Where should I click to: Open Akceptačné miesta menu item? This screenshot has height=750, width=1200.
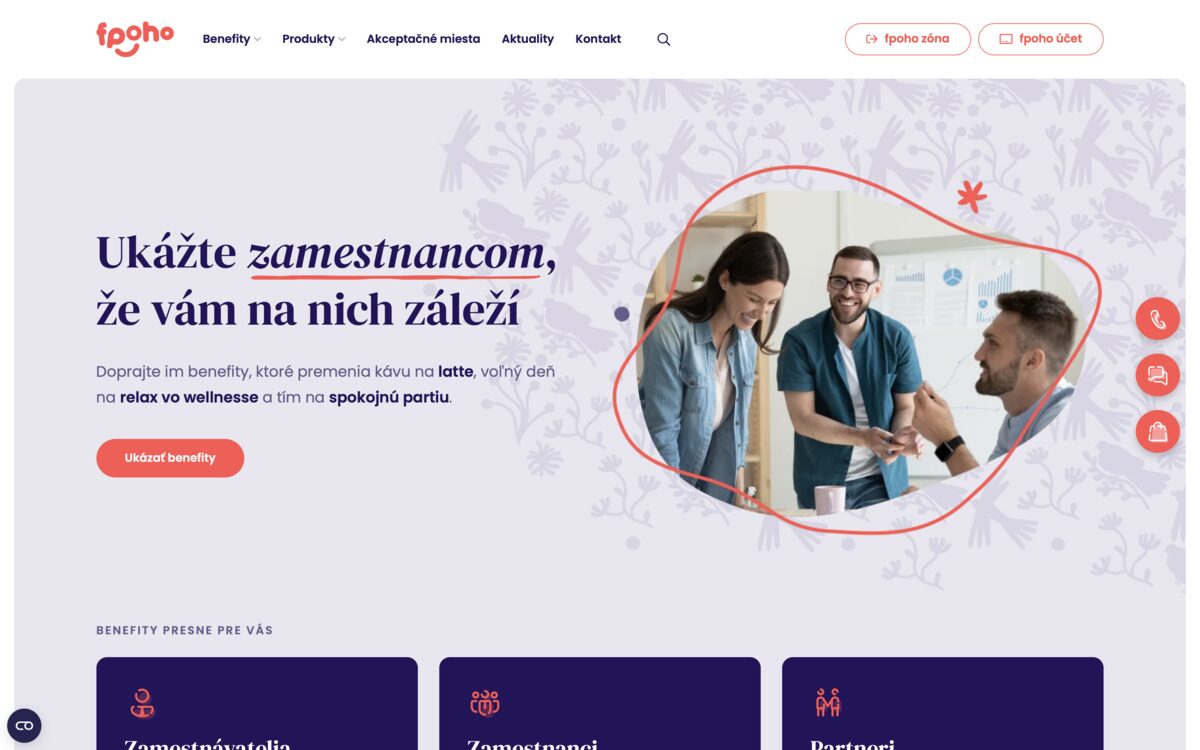[423, 39]
